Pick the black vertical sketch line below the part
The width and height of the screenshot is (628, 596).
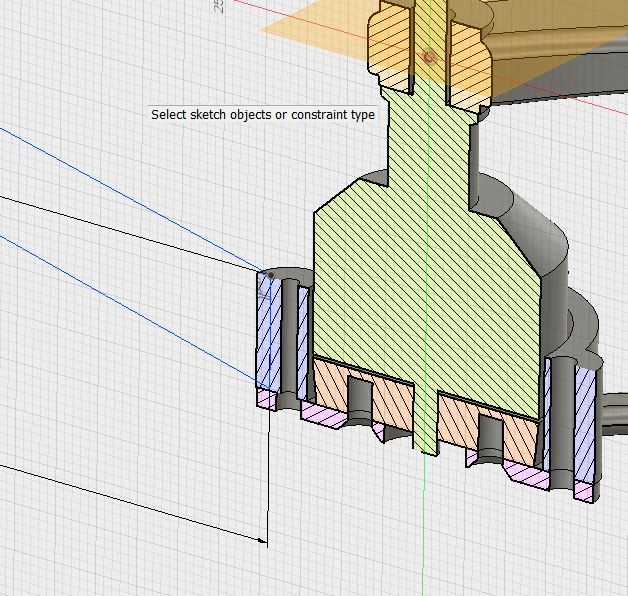pos(268,470)
